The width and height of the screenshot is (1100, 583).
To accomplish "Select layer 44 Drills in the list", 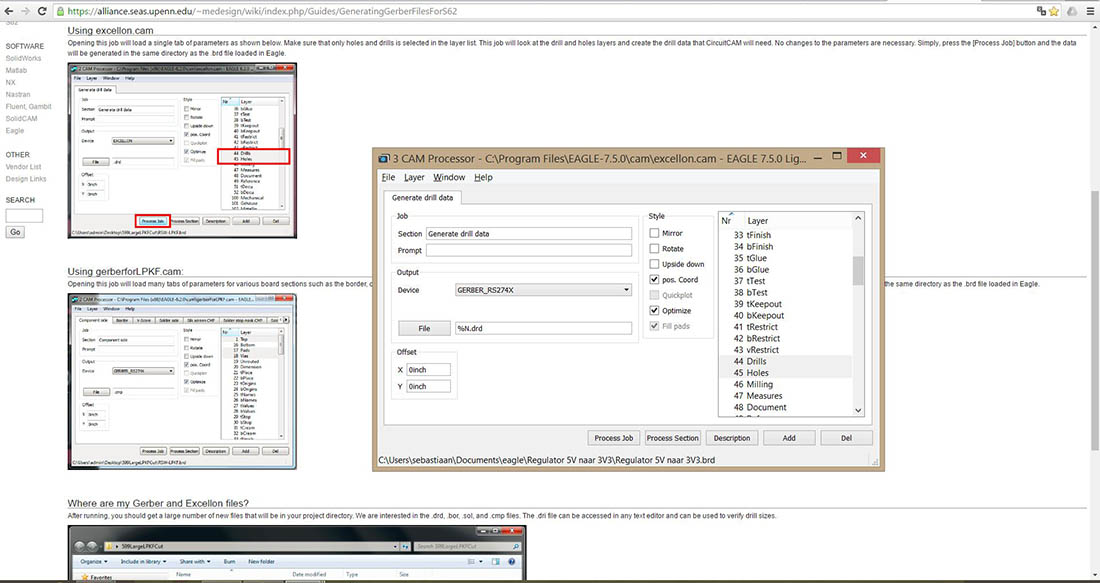I will coord(786,361).
